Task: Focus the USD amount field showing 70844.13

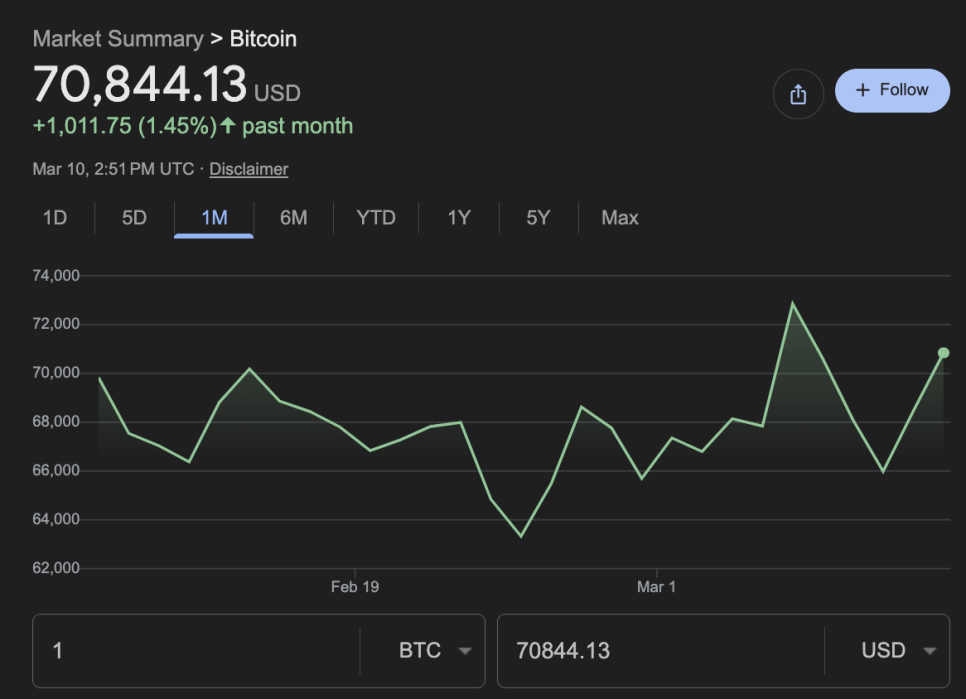Action: pos(660,651)
